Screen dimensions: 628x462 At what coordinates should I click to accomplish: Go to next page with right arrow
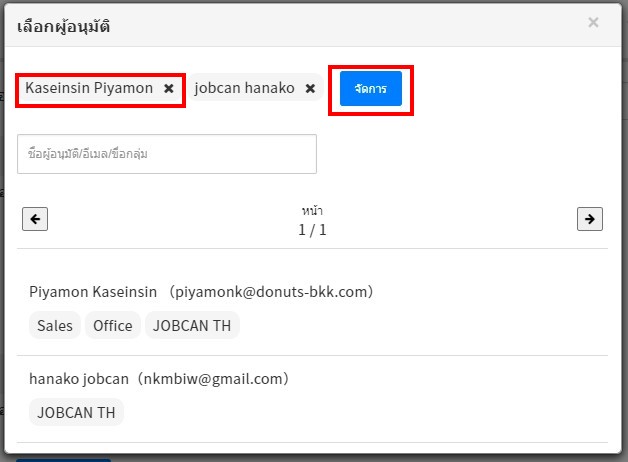pos(590,219)
